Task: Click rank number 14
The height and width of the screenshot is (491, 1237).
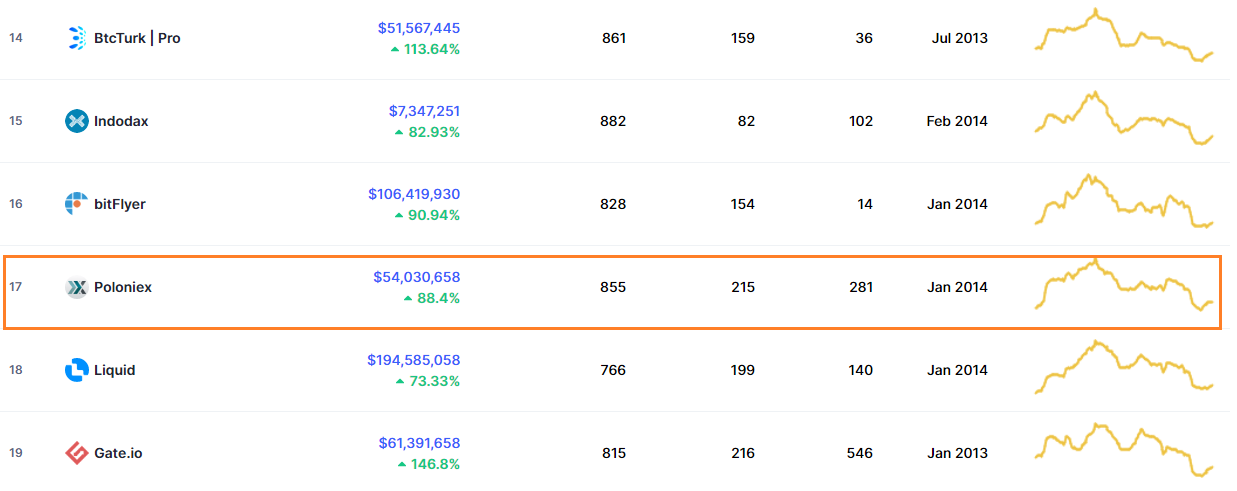Action: [x=16, y=38]
